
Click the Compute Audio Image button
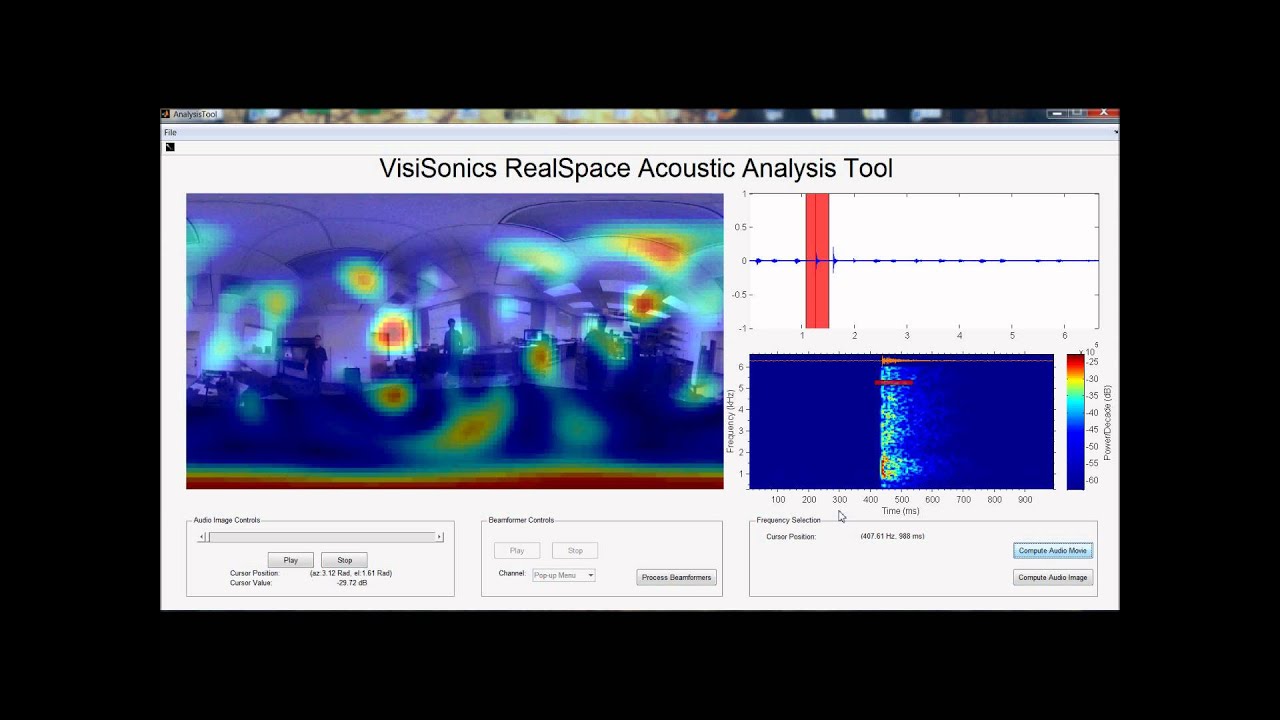tap(1053, 577)
